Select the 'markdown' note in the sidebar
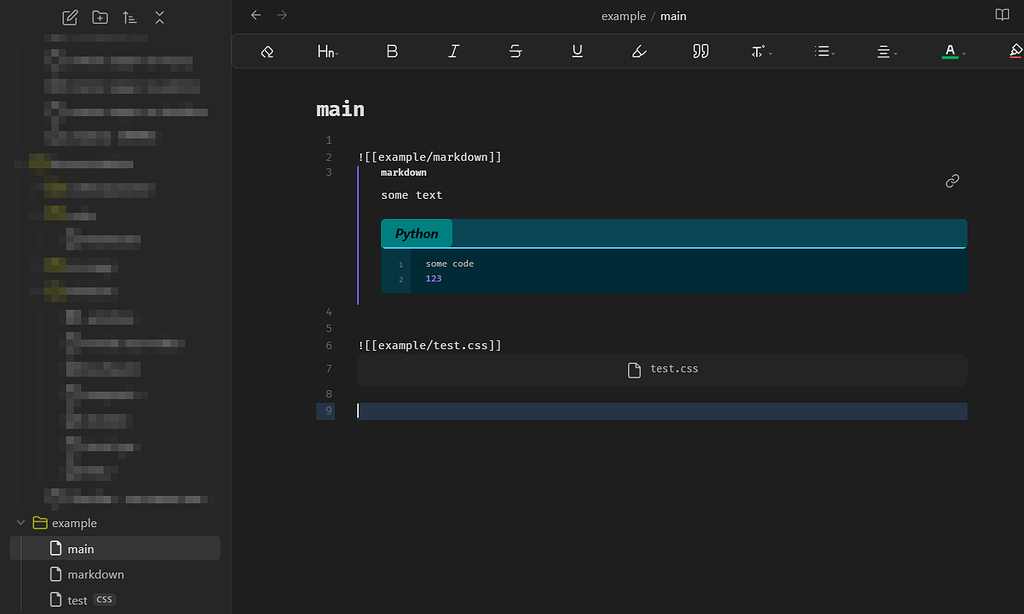The image size is (1024, 614). point(96,574)
